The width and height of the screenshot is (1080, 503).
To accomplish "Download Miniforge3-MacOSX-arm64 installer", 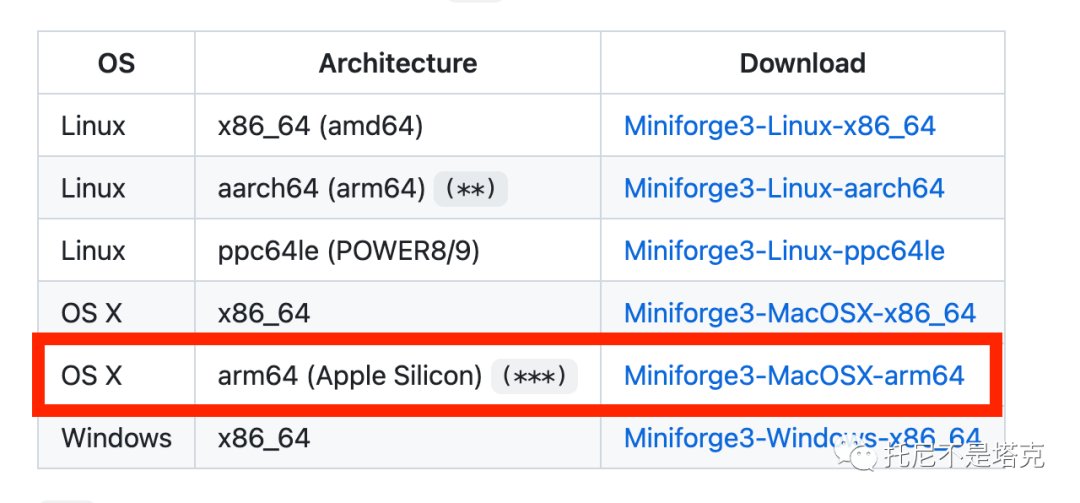I will click(x=793, y=376).
